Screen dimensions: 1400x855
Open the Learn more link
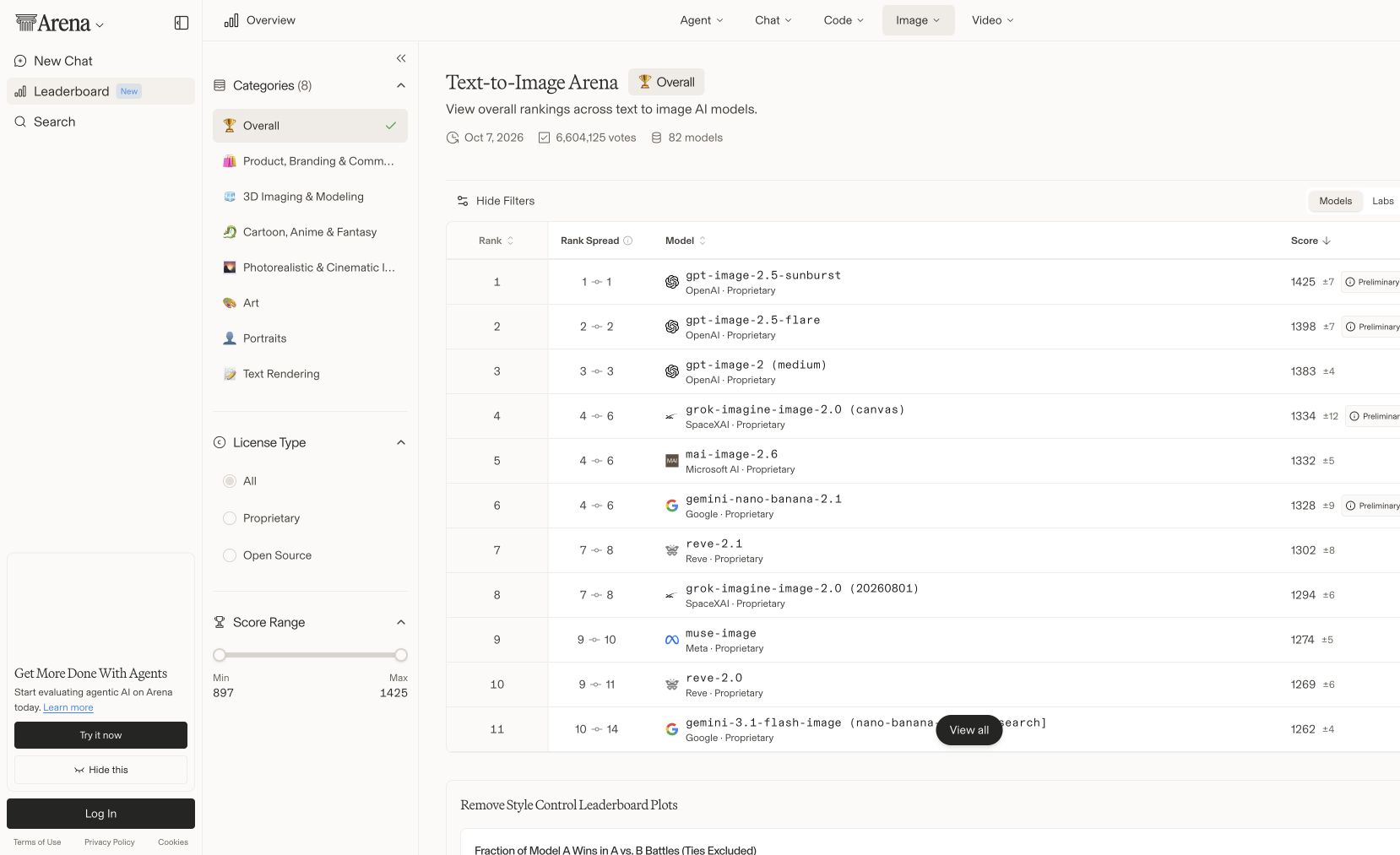[x=68, y=707]
